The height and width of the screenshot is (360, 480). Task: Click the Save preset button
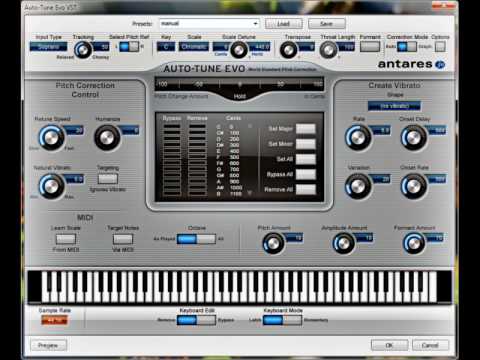coord(327,24)
